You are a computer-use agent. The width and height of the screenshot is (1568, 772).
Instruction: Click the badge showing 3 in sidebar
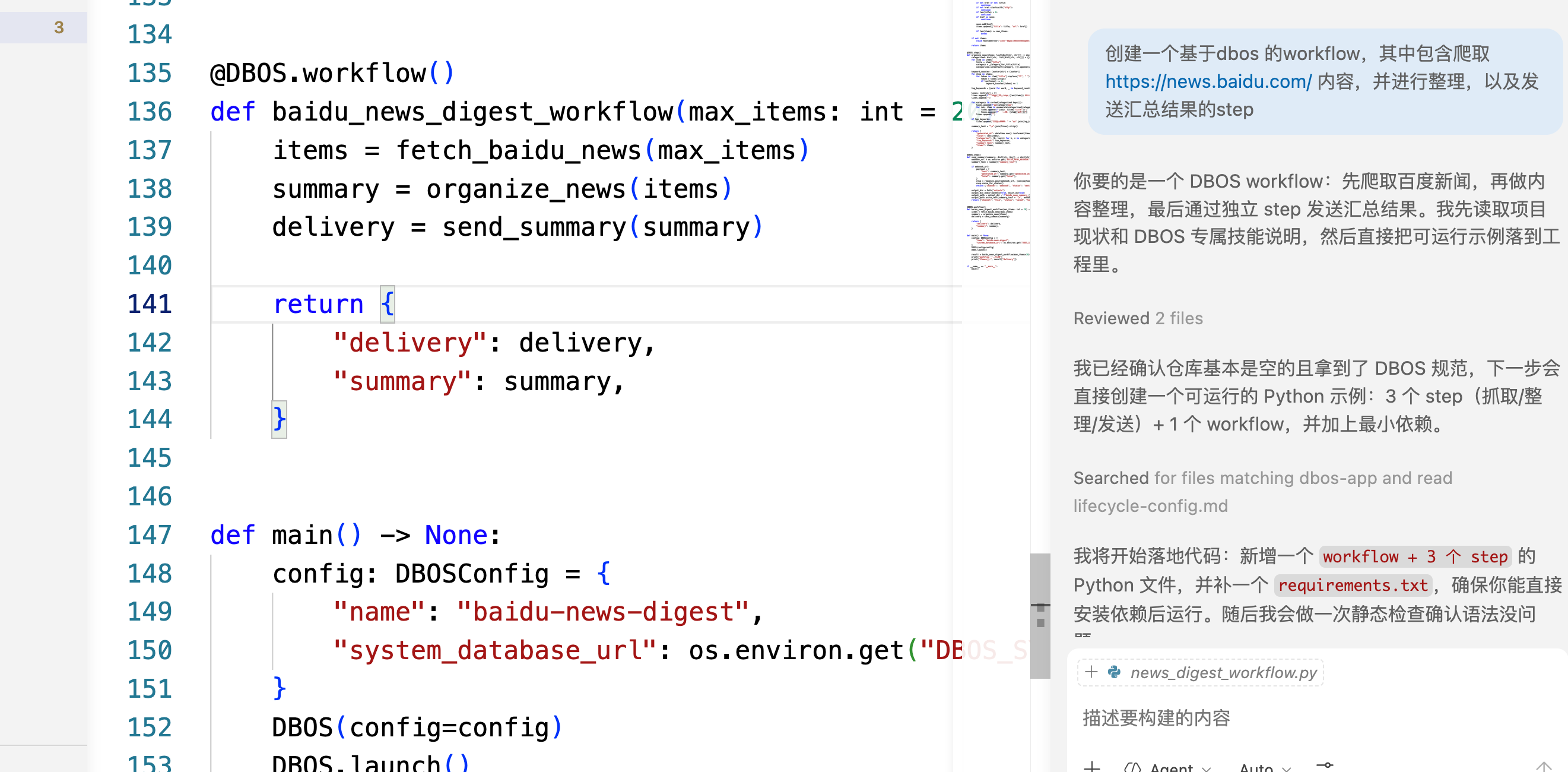tap(59, 27)
